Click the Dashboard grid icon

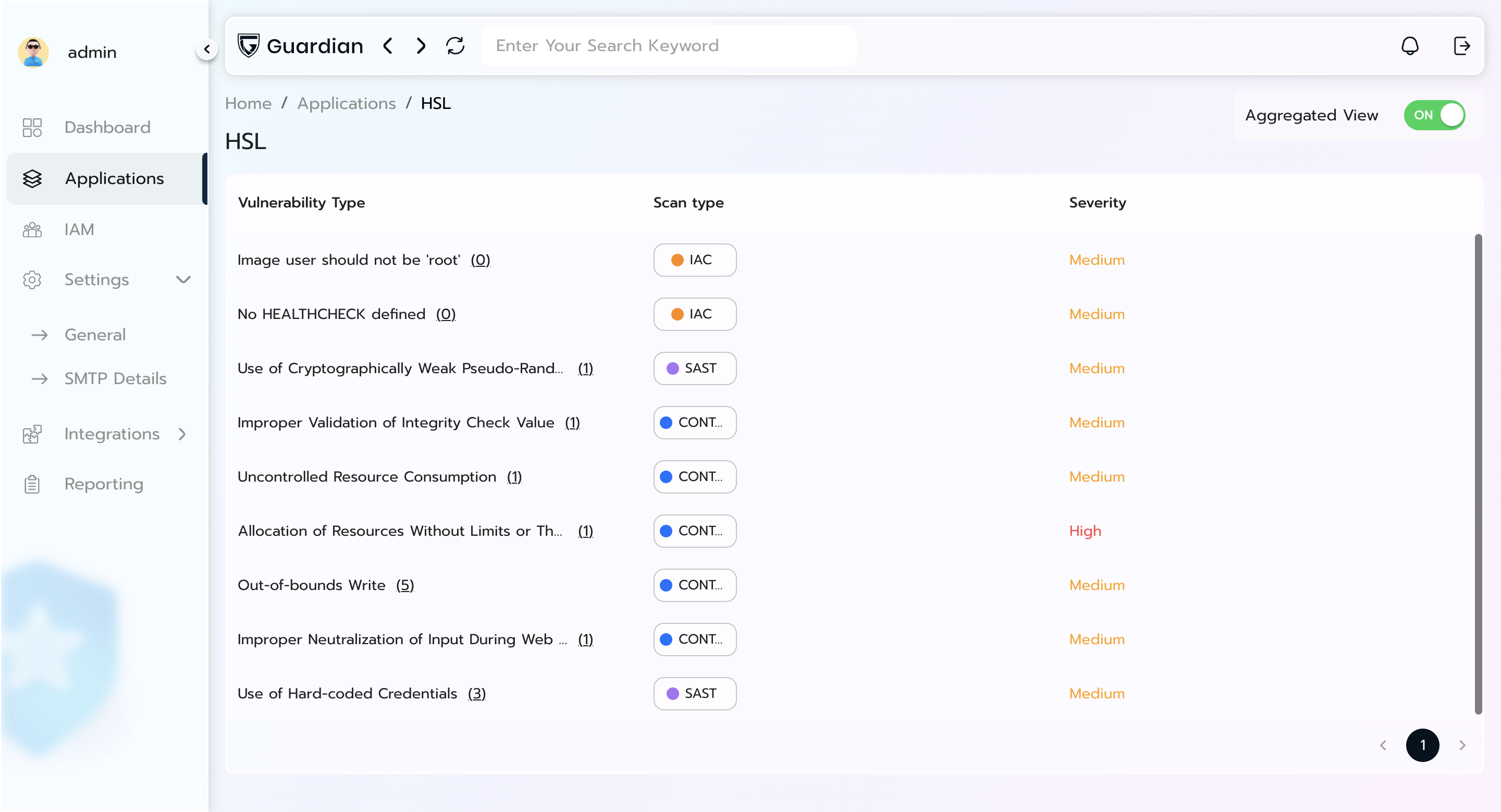tap(32, 128)
